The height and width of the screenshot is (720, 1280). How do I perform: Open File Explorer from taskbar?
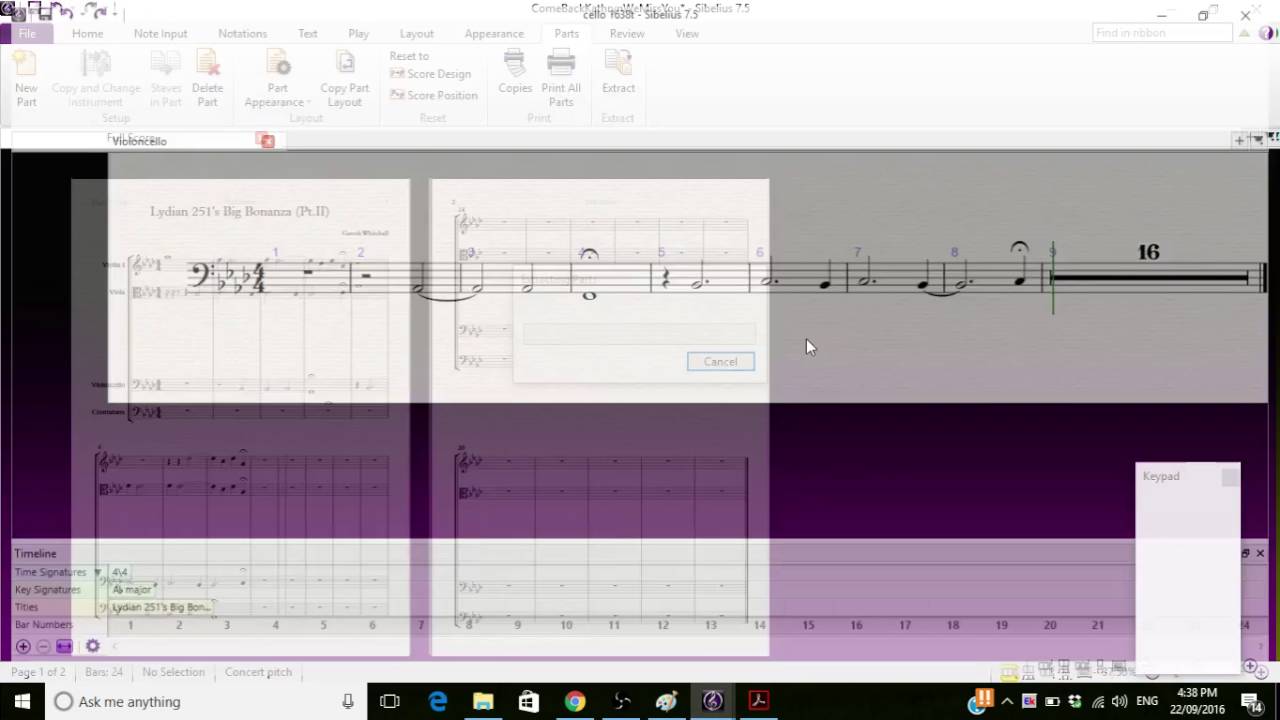click(483, 701)
